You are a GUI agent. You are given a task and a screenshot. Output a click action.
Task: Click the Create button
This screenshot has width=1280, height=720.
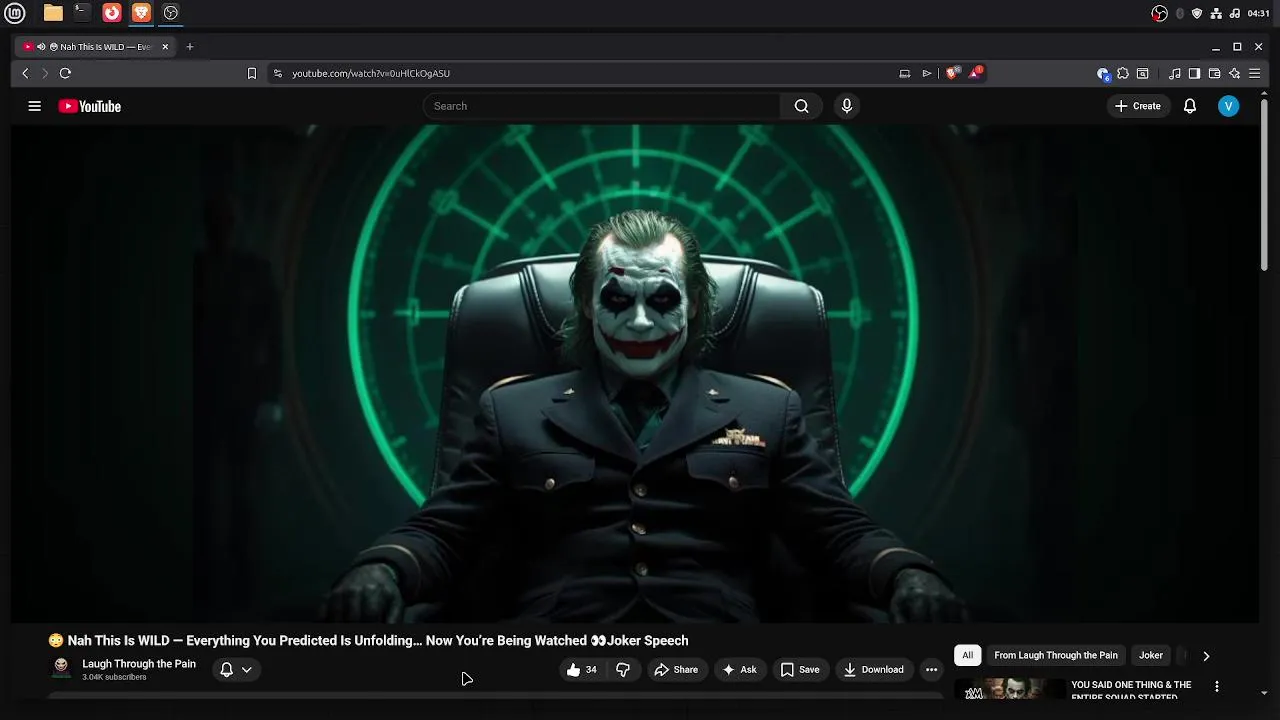1138,106
